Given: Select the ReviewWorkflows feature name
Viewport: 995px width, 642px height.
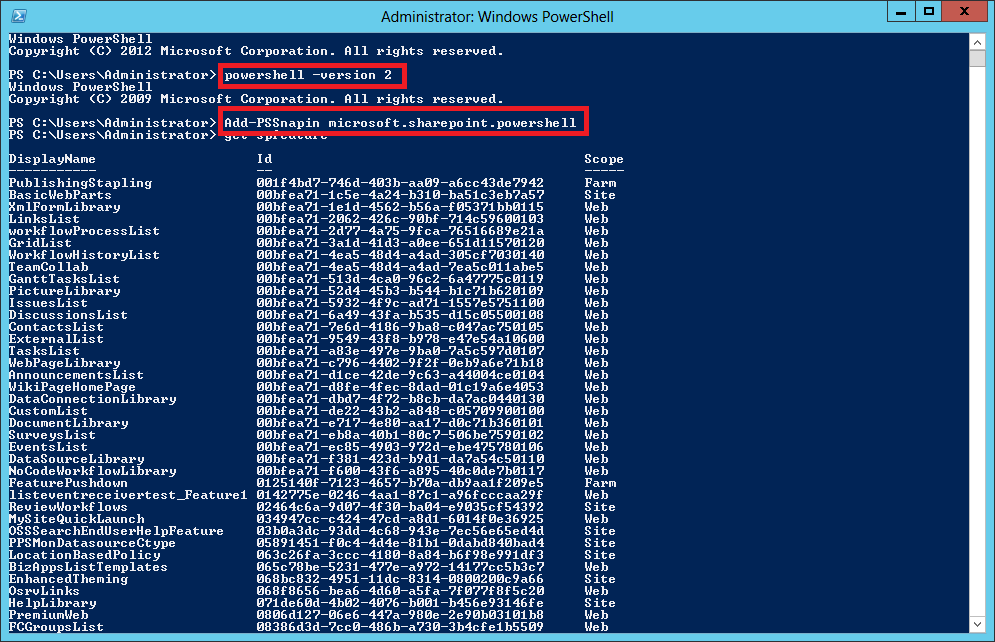Looking at the screenshot, I should click(x=69, y=508).
